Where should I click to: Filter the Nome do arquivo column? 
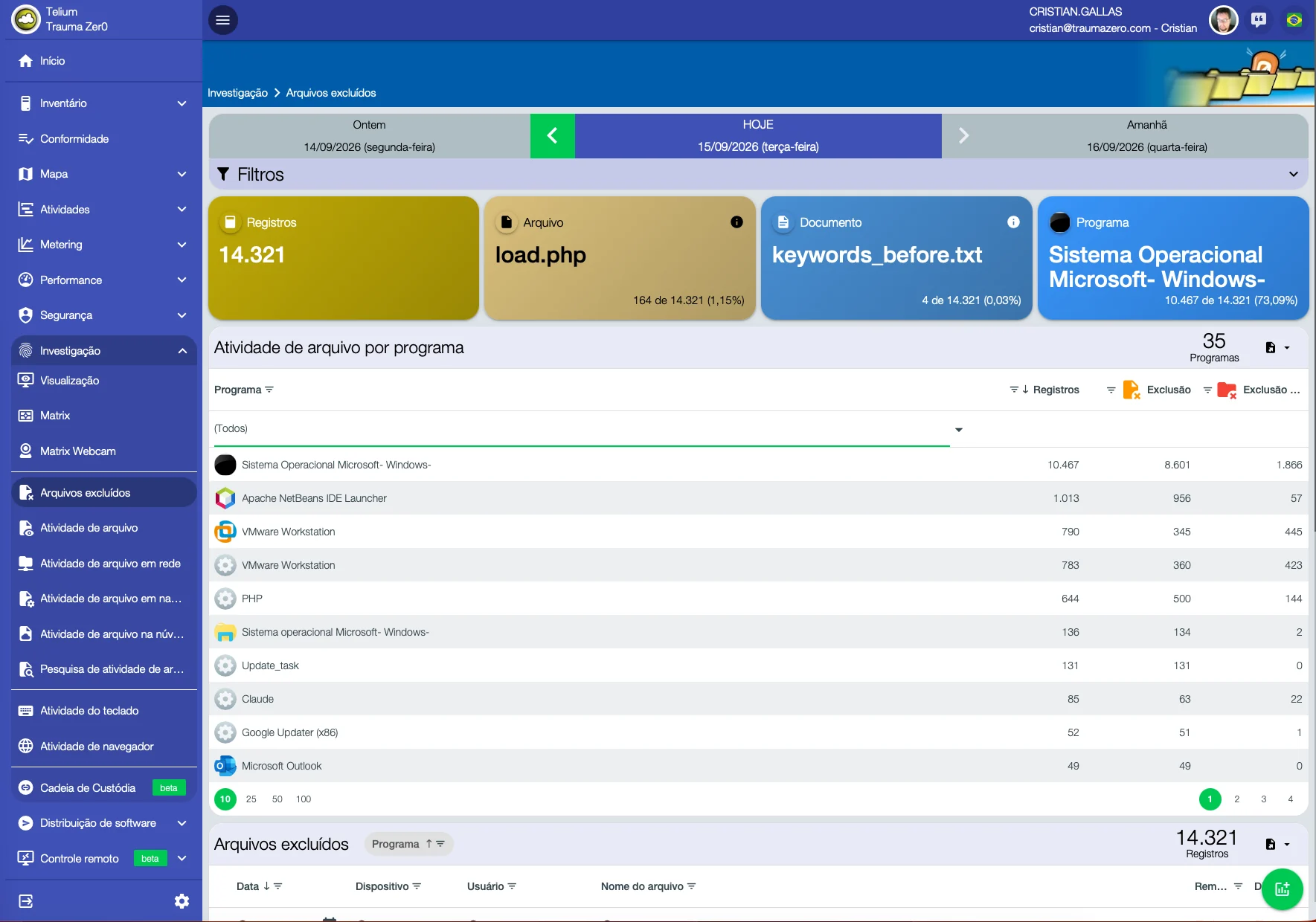692,886
